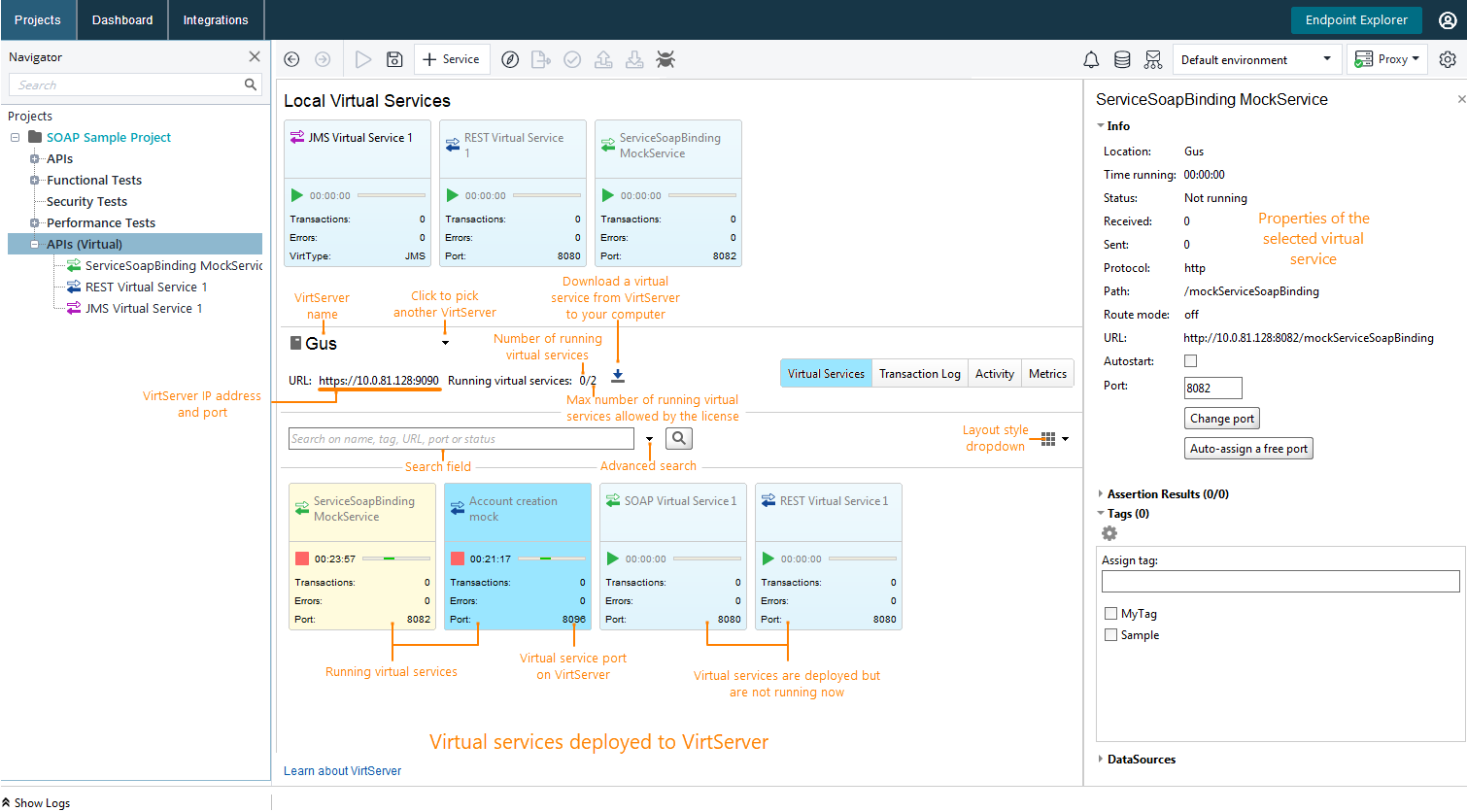Run the virtual service with the play icon
The width and height of the screenshot is (1467, 812).
point(362,59)
